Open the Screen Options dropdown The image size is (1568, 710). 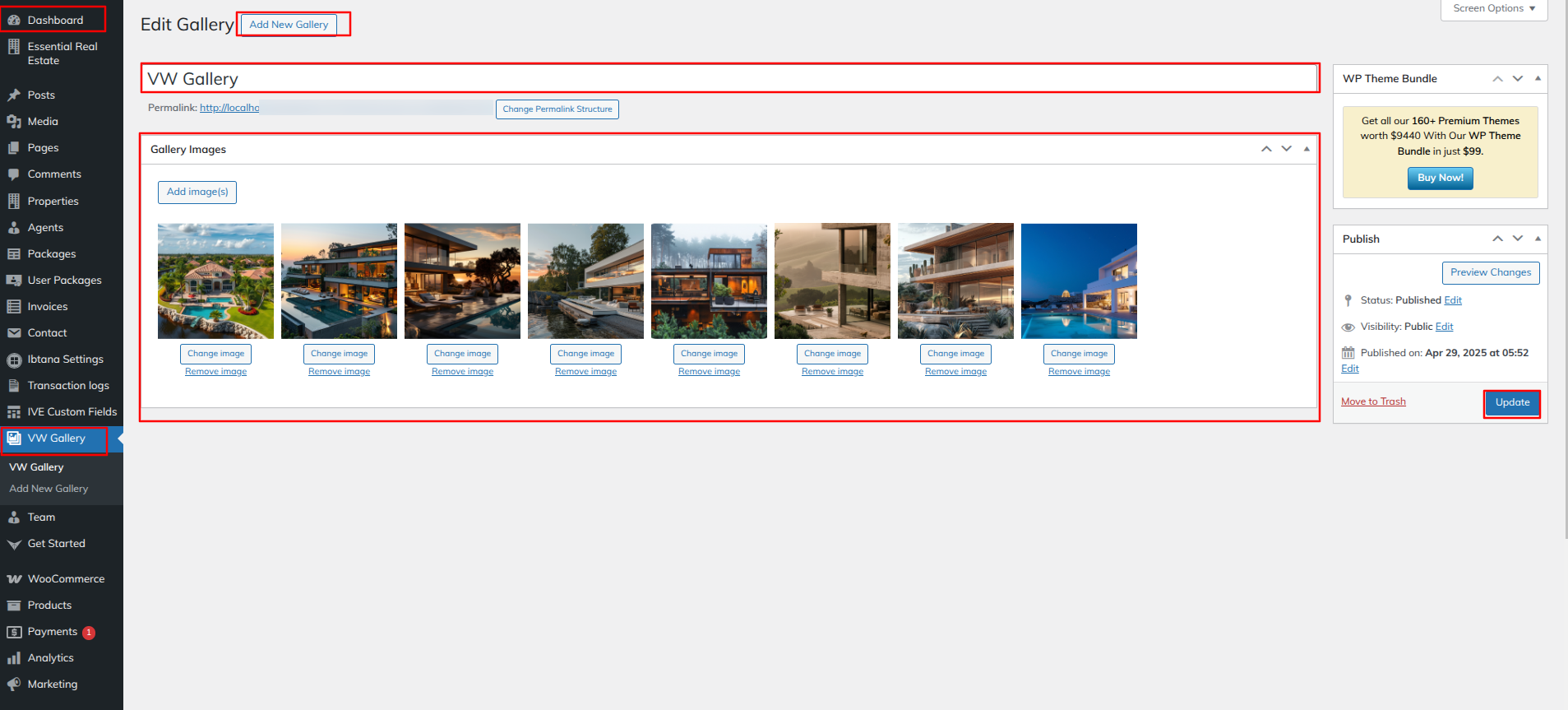[1494, 9]
